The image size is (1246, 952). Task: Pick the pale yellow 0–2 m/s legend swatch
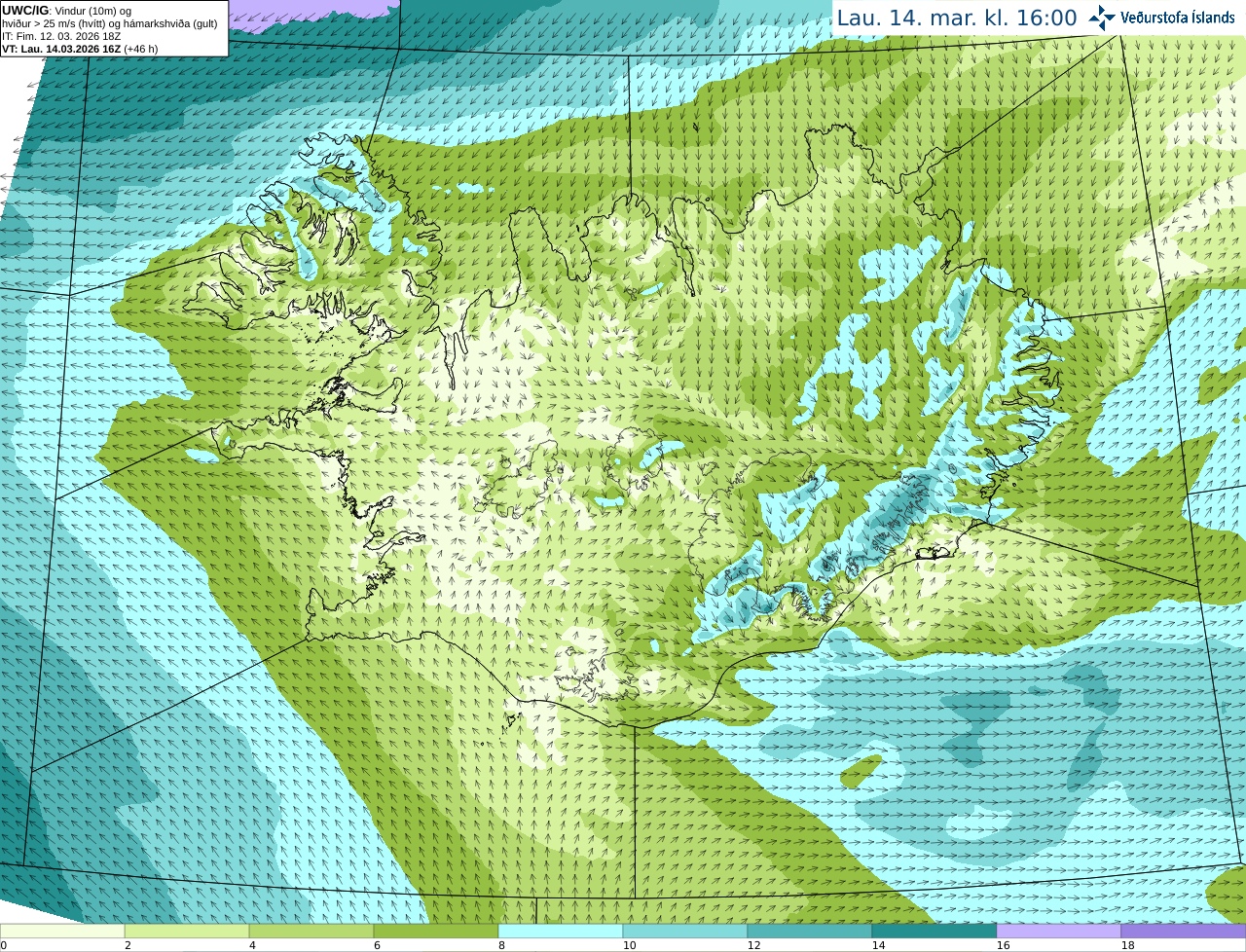[x=62, y=932]
